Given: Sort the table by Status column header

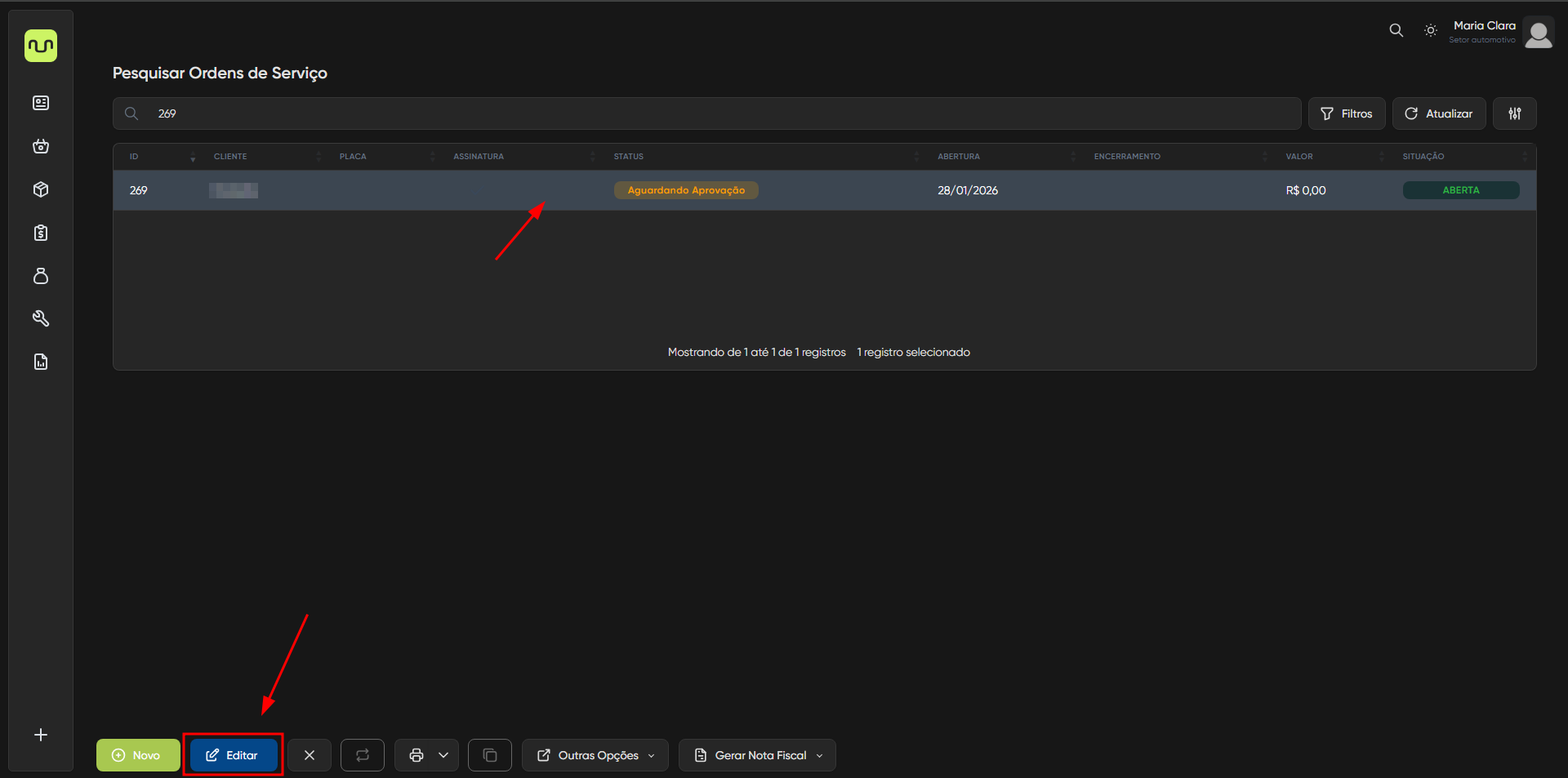Looking at the screenshot, I should point(629,157).
